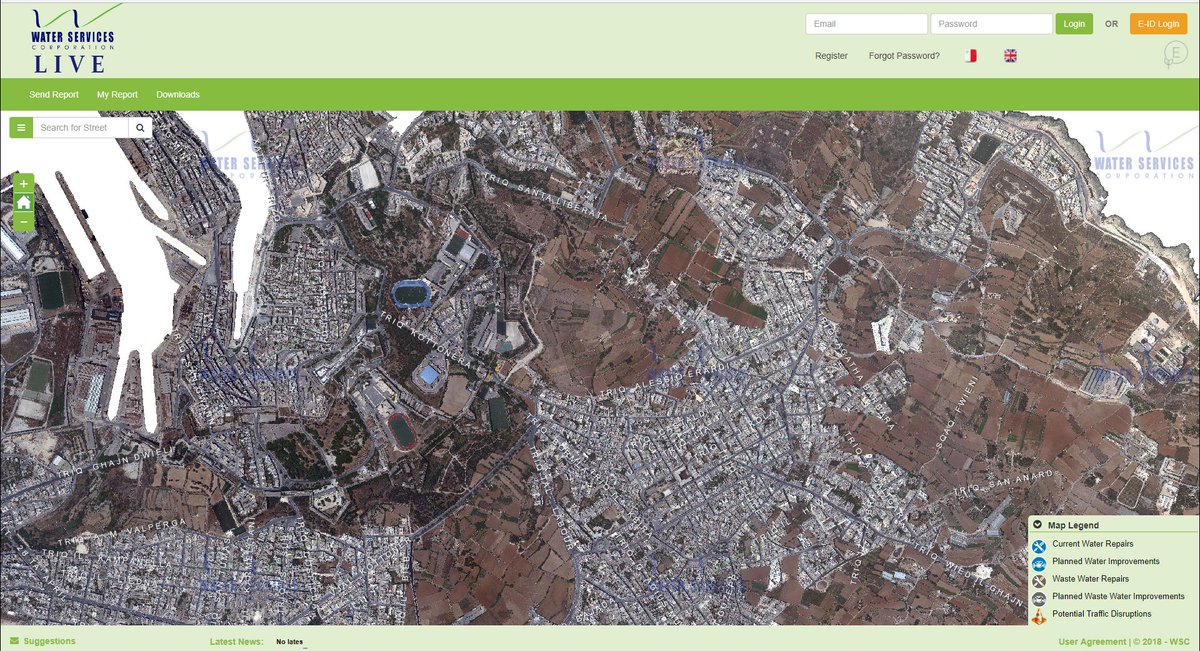Open the Register link
Viewport: 1200px width, 651px height.
pyautogui.click(x=831, y=56)
